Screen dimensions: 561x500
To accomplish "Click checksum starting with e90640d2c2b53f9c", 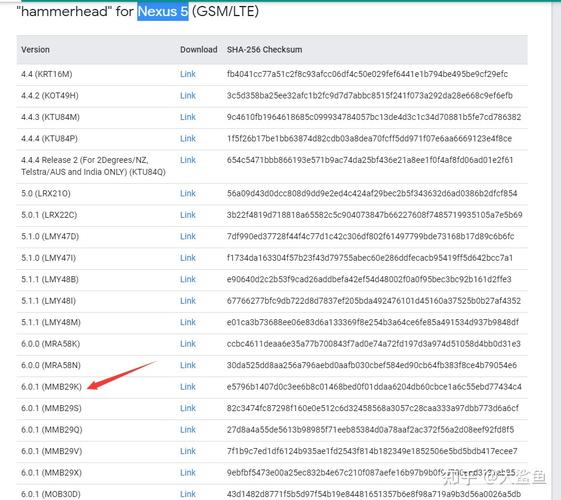I will coord(369,279).
